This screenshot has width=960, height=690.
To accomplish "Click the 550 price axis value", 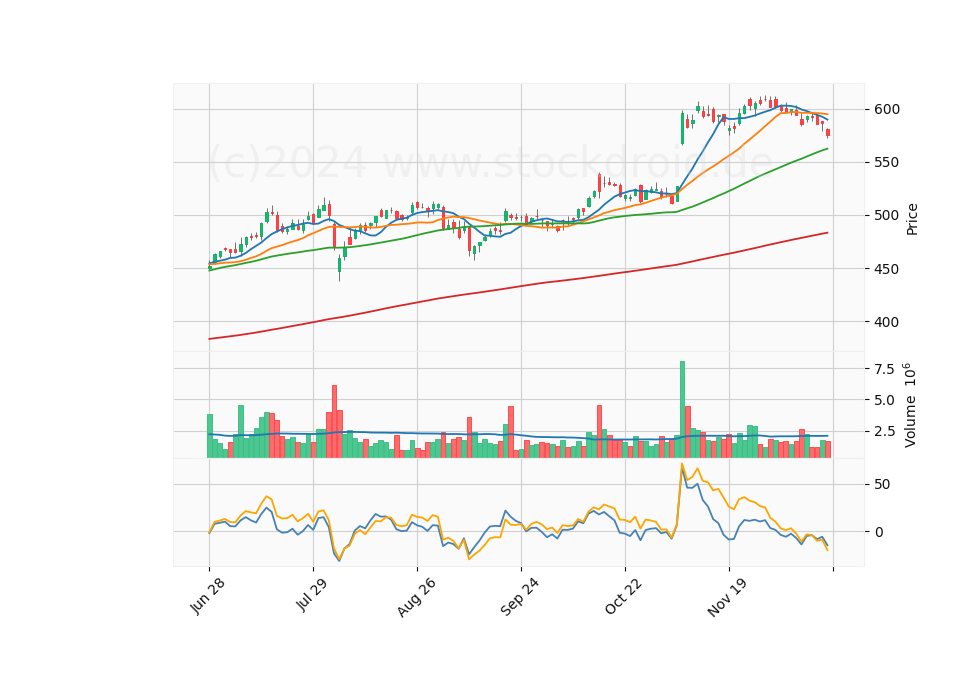I will click(887, 162).
